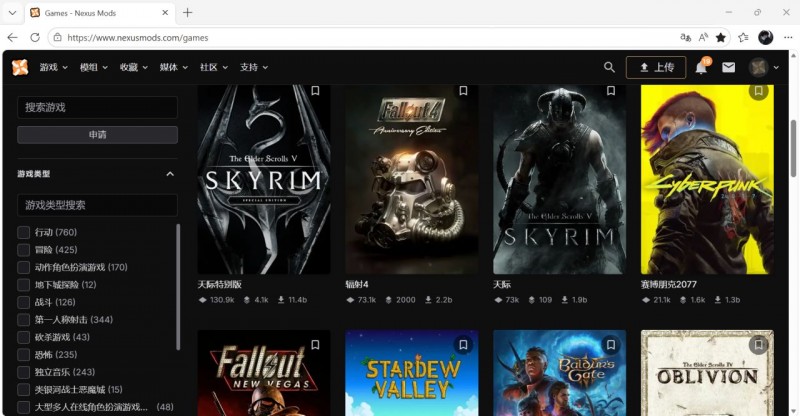Check the 类银河战士恶魔城 (15) box
This screenshot has height=416, width=800.
(x=23, y=389)
